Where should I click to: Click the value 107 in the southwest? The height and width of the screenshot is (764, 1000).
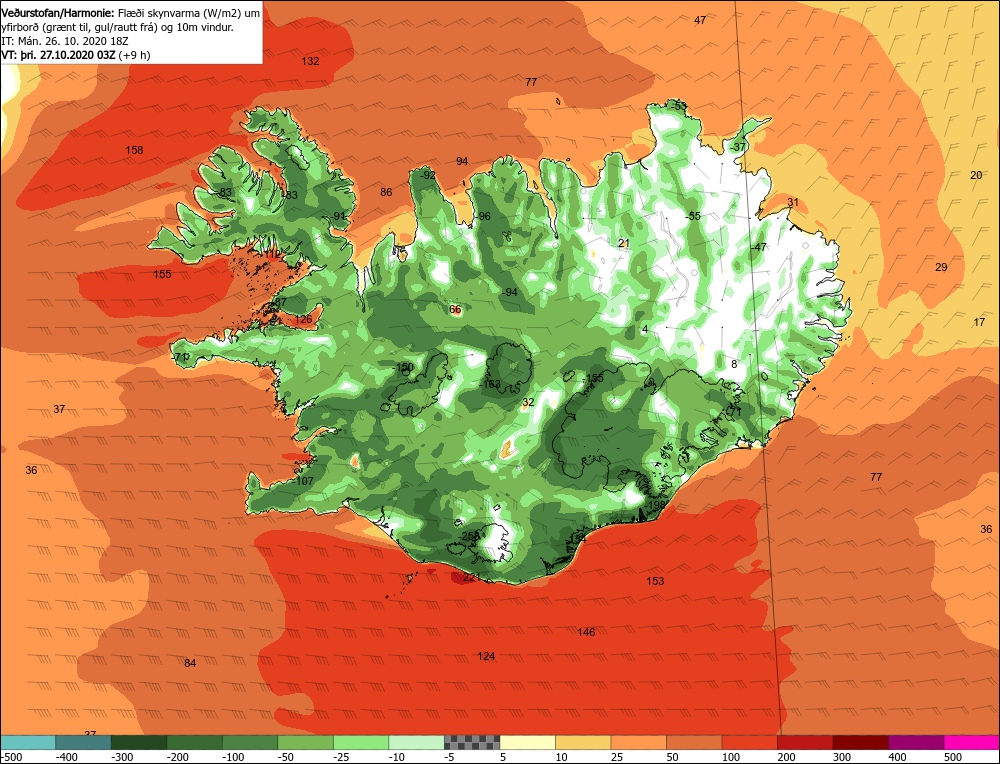305,481
